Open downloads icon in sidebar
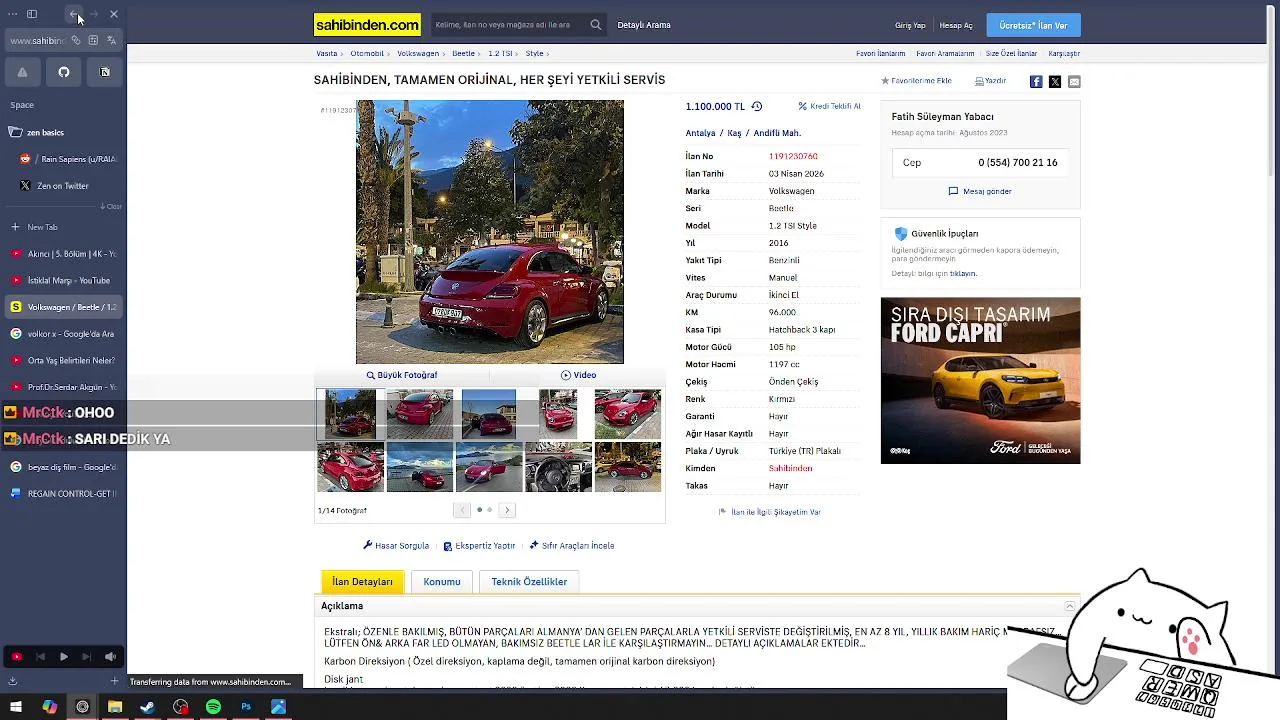This screenshot has height=720, width=1280. [12, 681]
